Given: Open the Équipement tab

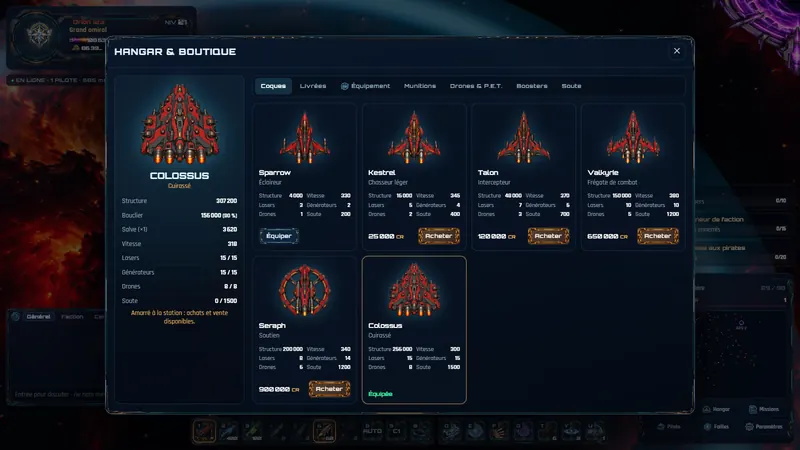Looking at the screenshot, I should [365, 86].
